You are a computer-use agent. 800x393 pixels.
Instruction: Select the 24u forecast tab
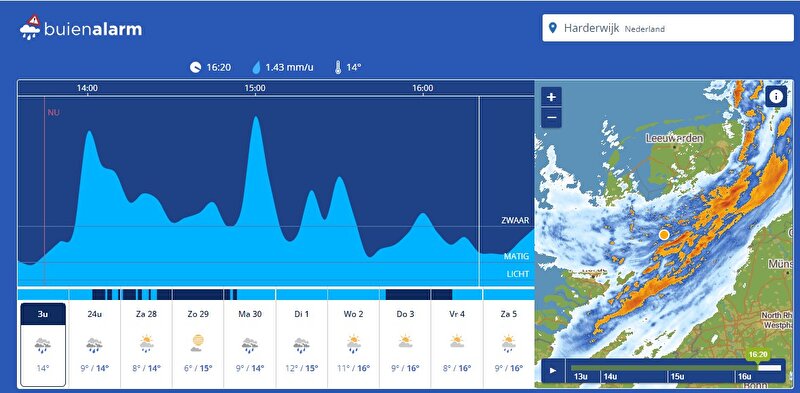click(x=94, y=345)
